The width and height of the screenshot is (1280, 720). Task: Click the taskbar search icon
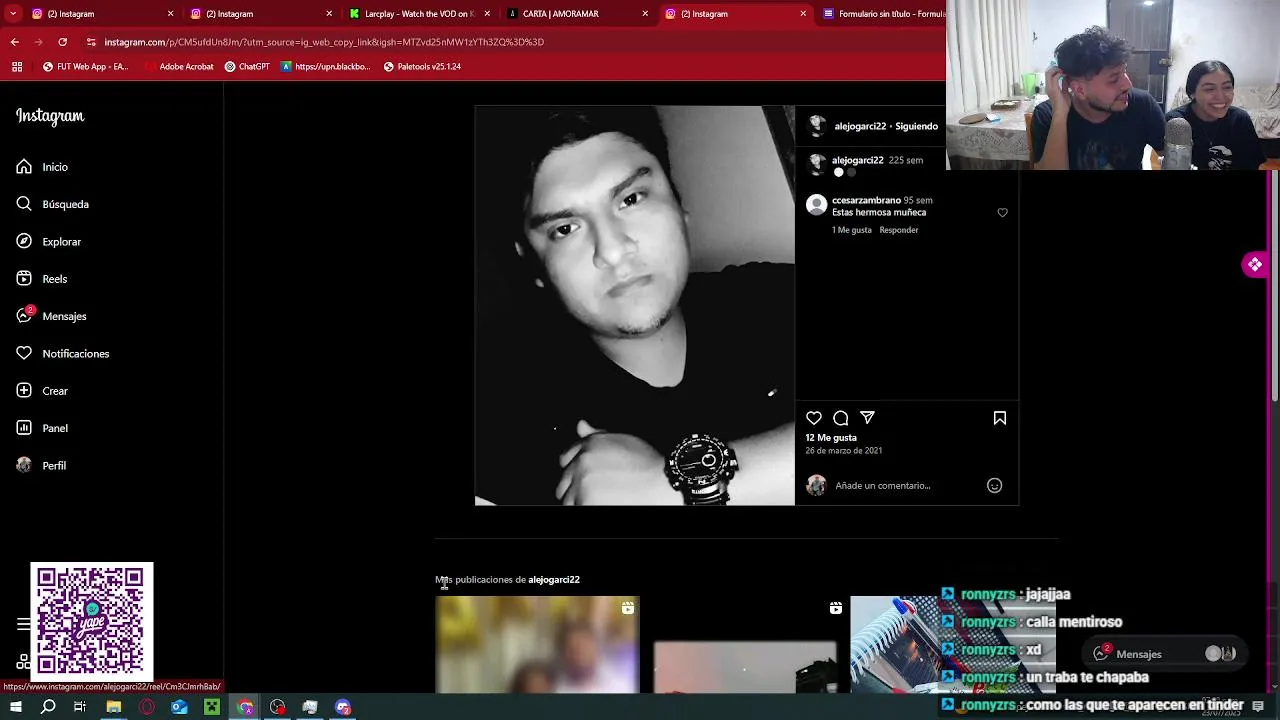coord(48,707)
